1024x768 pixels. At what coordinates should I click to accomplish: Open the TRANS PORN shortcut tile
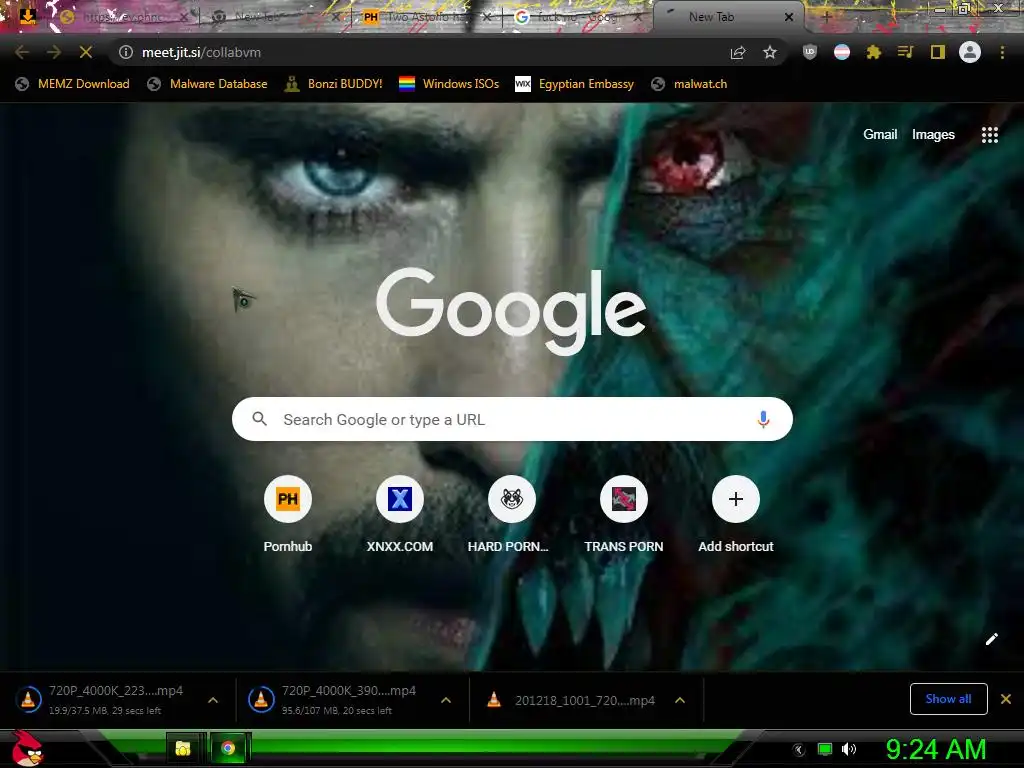tap(624, 515)
